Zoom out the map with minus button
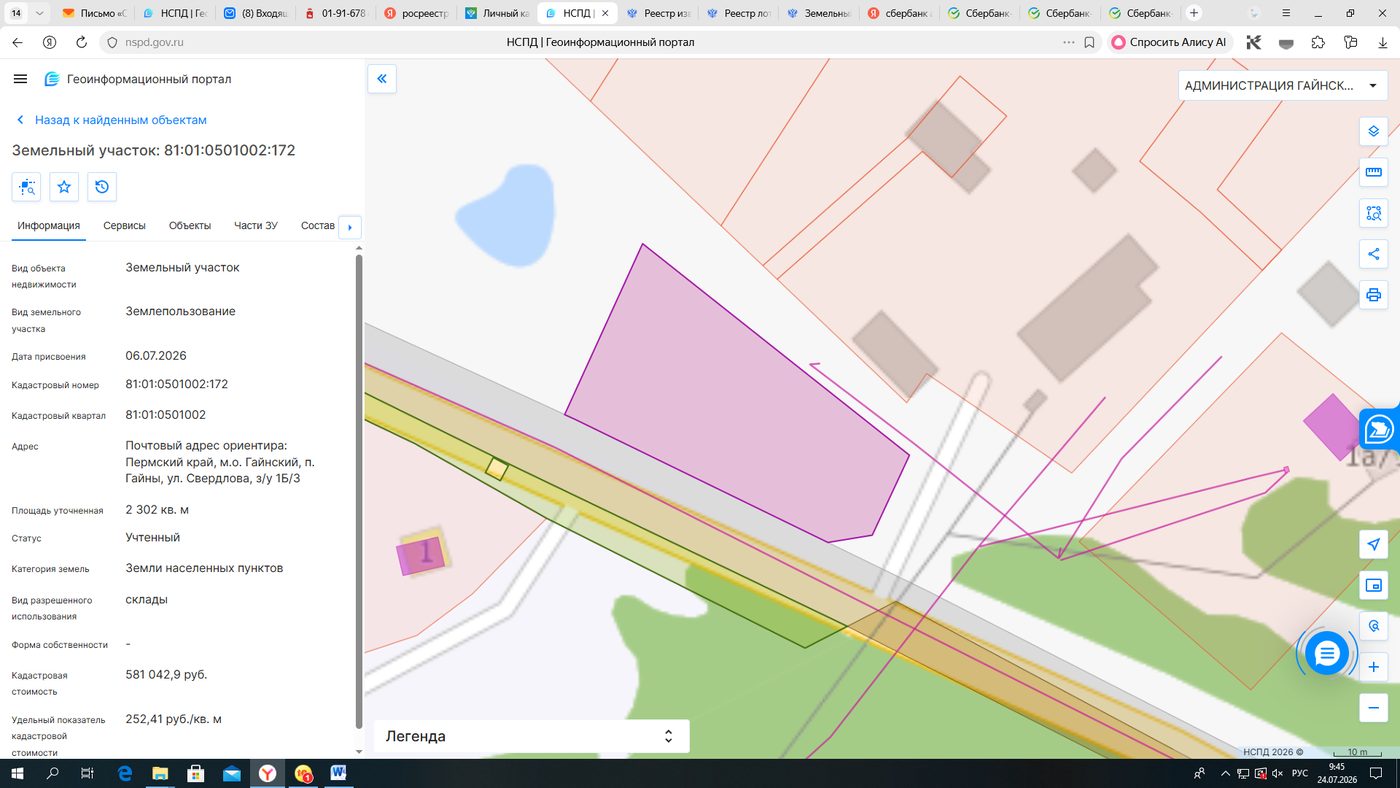Screen dimensions: 1400x788 click(1373, 708)
